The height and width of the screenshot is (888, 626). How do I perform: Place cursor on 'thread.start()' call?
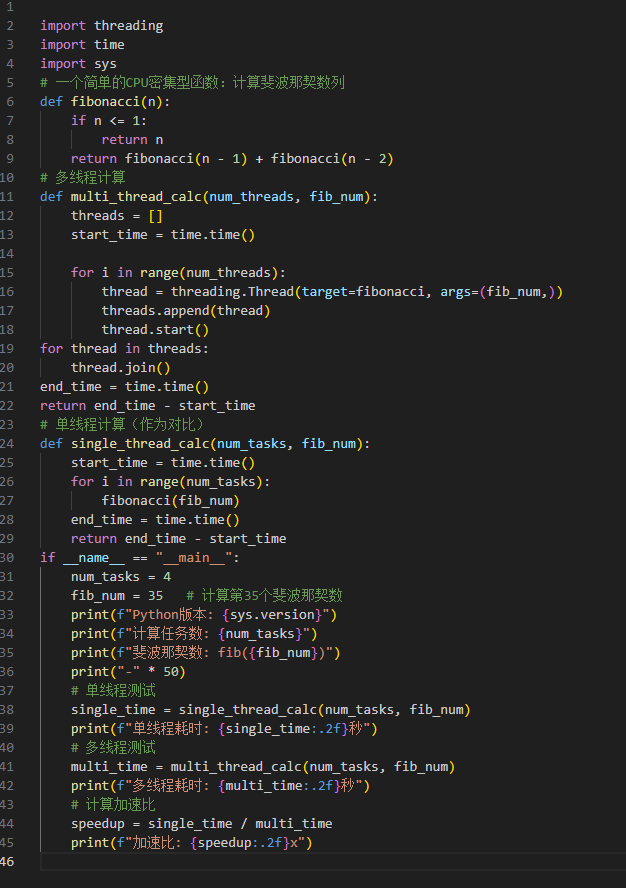(155, 329)
